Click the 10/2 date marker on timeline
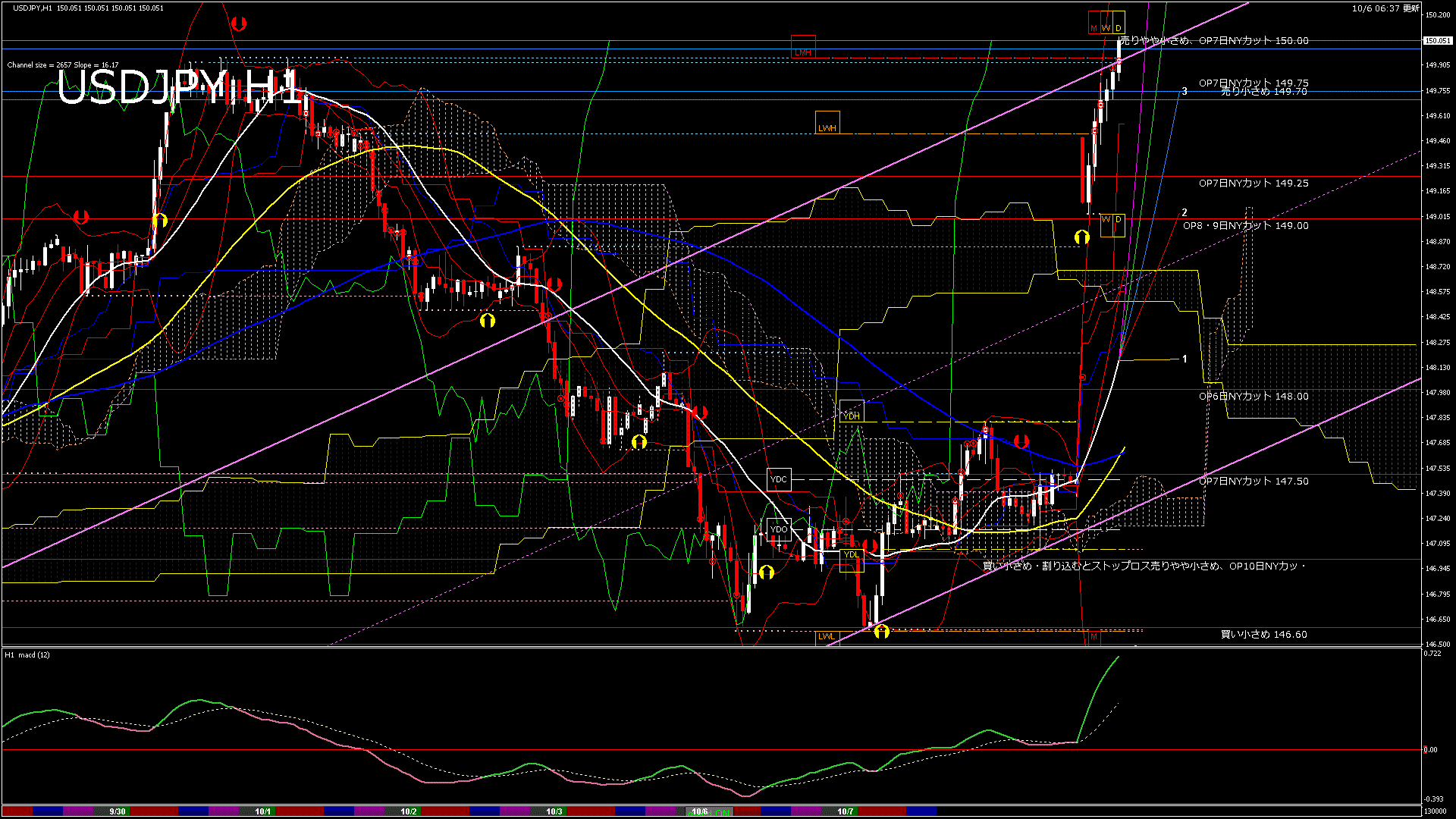The height and width of the screenshot is (819, 1456). (x=409, y=811)
